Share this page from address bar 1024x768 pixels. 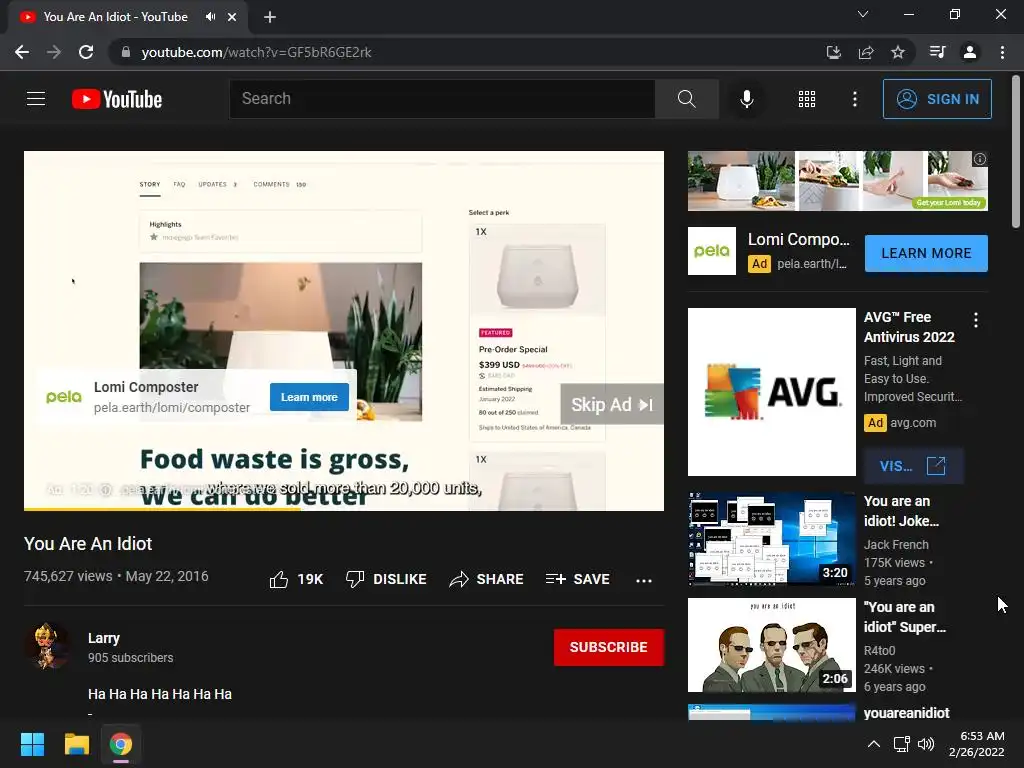(x=866, y=52)
